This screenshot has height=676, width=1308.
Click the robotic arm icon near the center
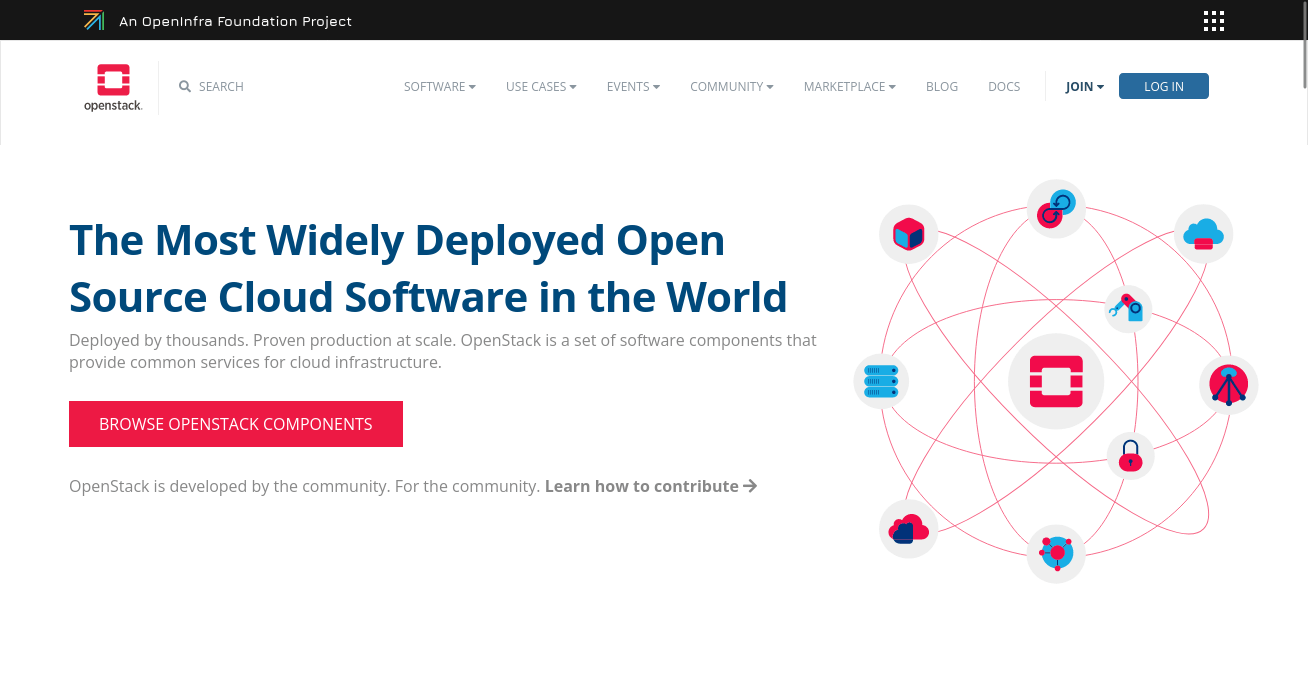[x=1127, y=309]
